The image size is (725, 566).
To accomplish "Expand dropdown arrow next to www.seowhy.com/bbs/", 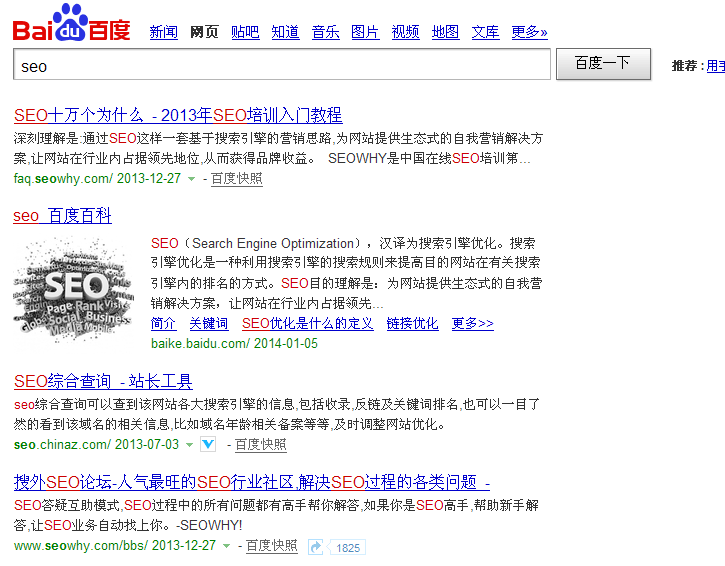I will click(x=227, y=546).
